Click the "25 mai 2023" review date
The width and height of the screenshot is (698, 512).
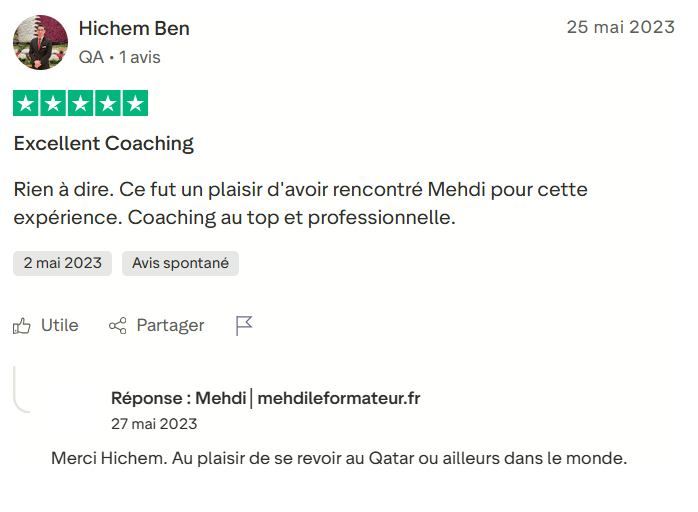[x=620, y=27]
